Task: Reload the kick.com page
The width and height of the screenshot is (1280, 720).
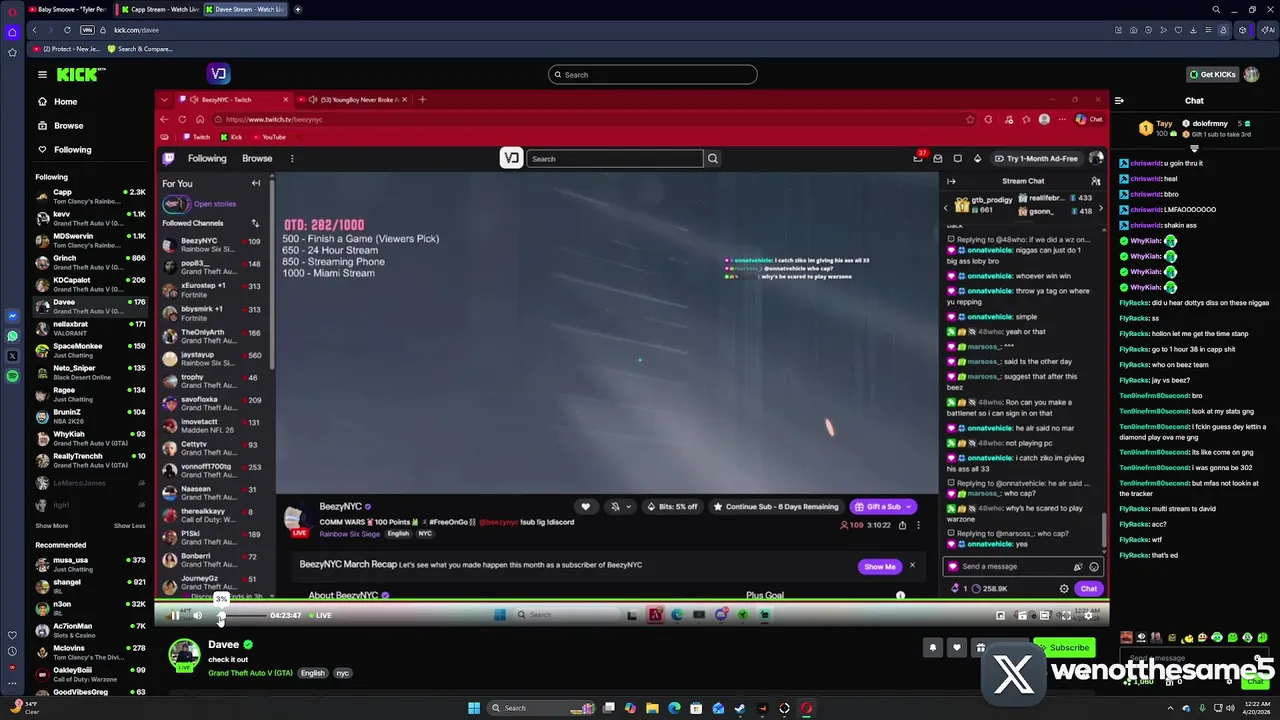Action: [67, 30]
